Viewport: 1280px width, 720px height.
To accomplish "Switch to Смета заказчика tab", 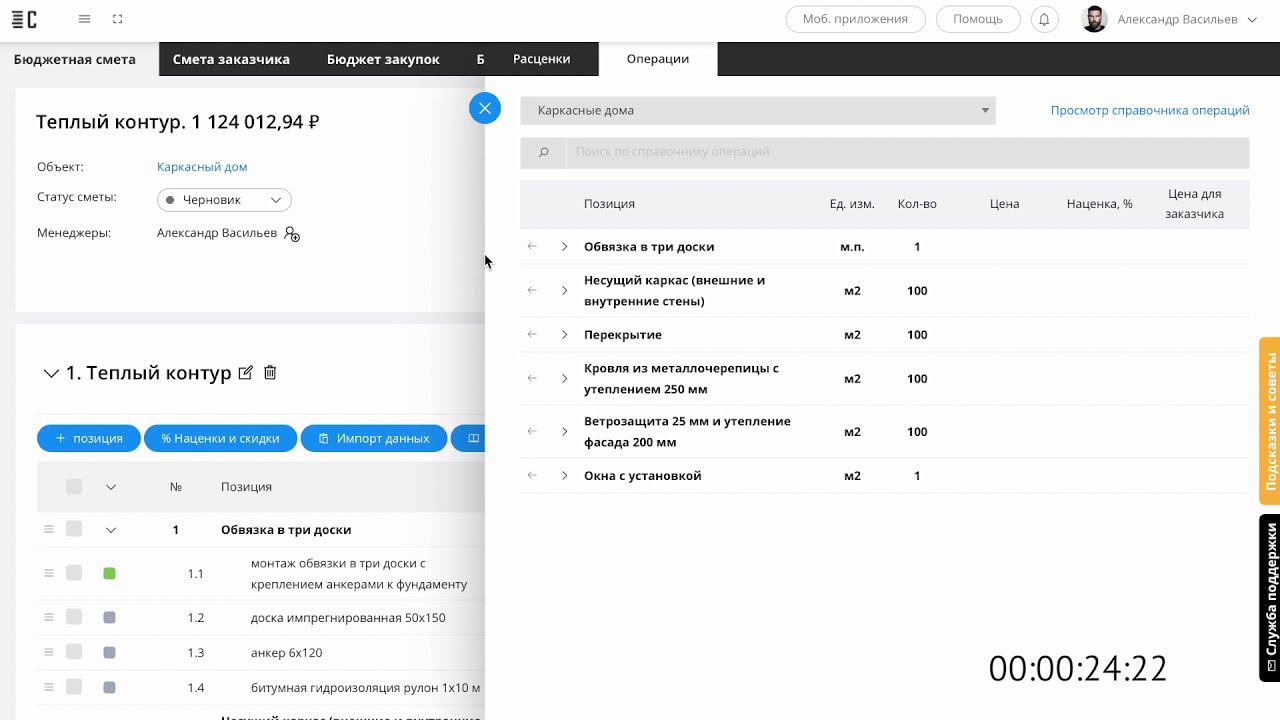I will pos(231,59).
